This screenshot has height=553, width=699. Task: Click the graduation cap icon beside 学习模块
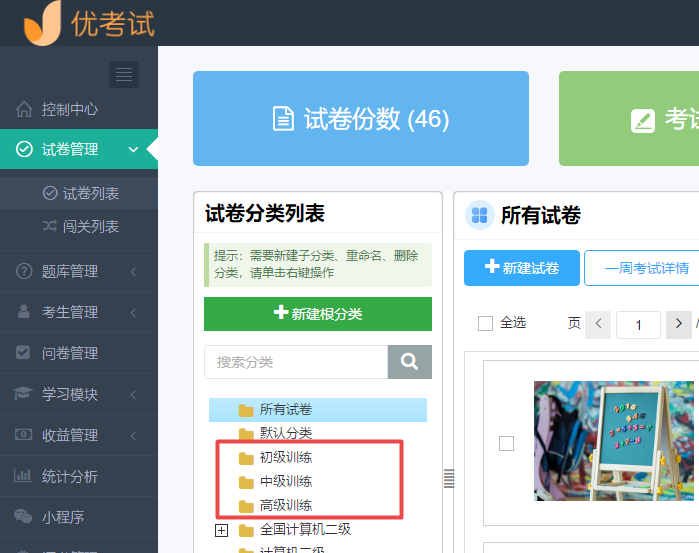[x=23, y=393]
